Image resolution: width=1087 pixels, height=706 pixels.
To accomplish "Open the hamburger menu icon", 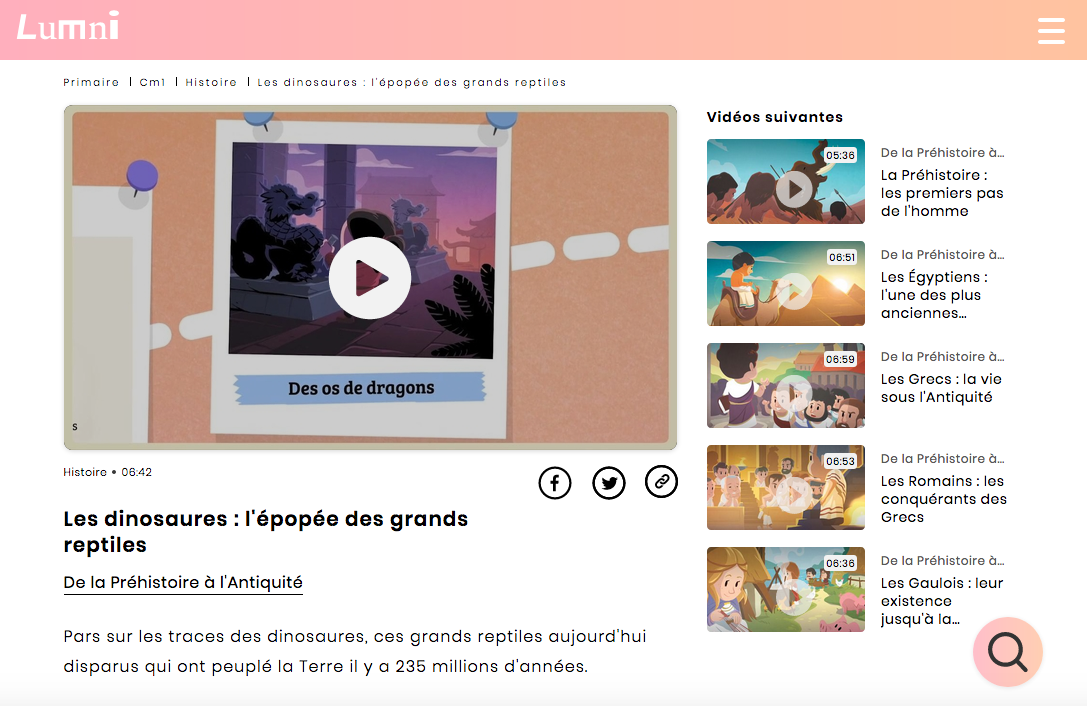I will [x=1051, y=31].
